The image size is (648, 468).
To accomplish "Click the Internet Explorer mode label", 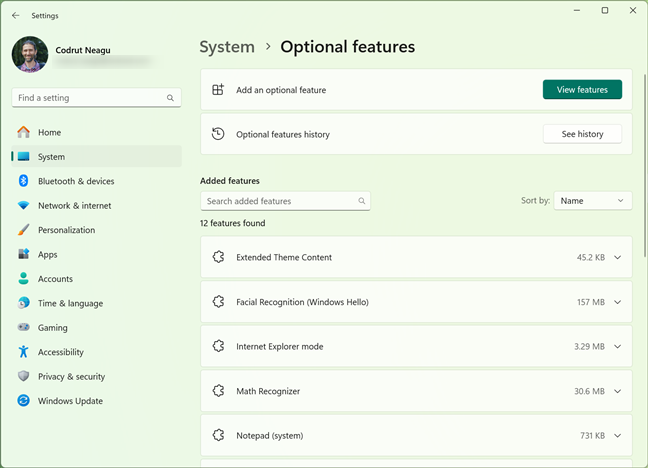I will [x=279, y=346].
